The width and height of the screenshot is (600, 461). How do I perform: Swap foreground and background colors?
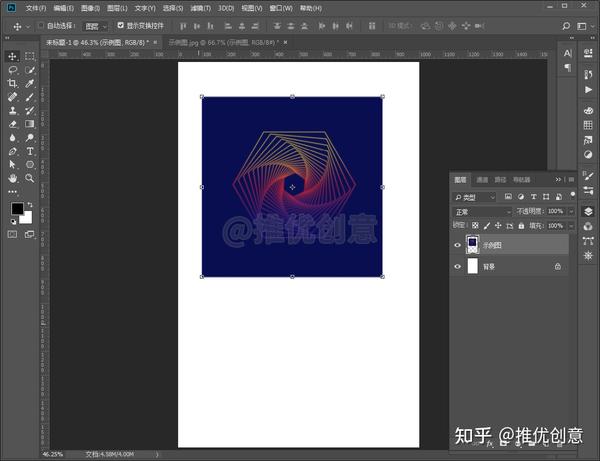[30, 205]
